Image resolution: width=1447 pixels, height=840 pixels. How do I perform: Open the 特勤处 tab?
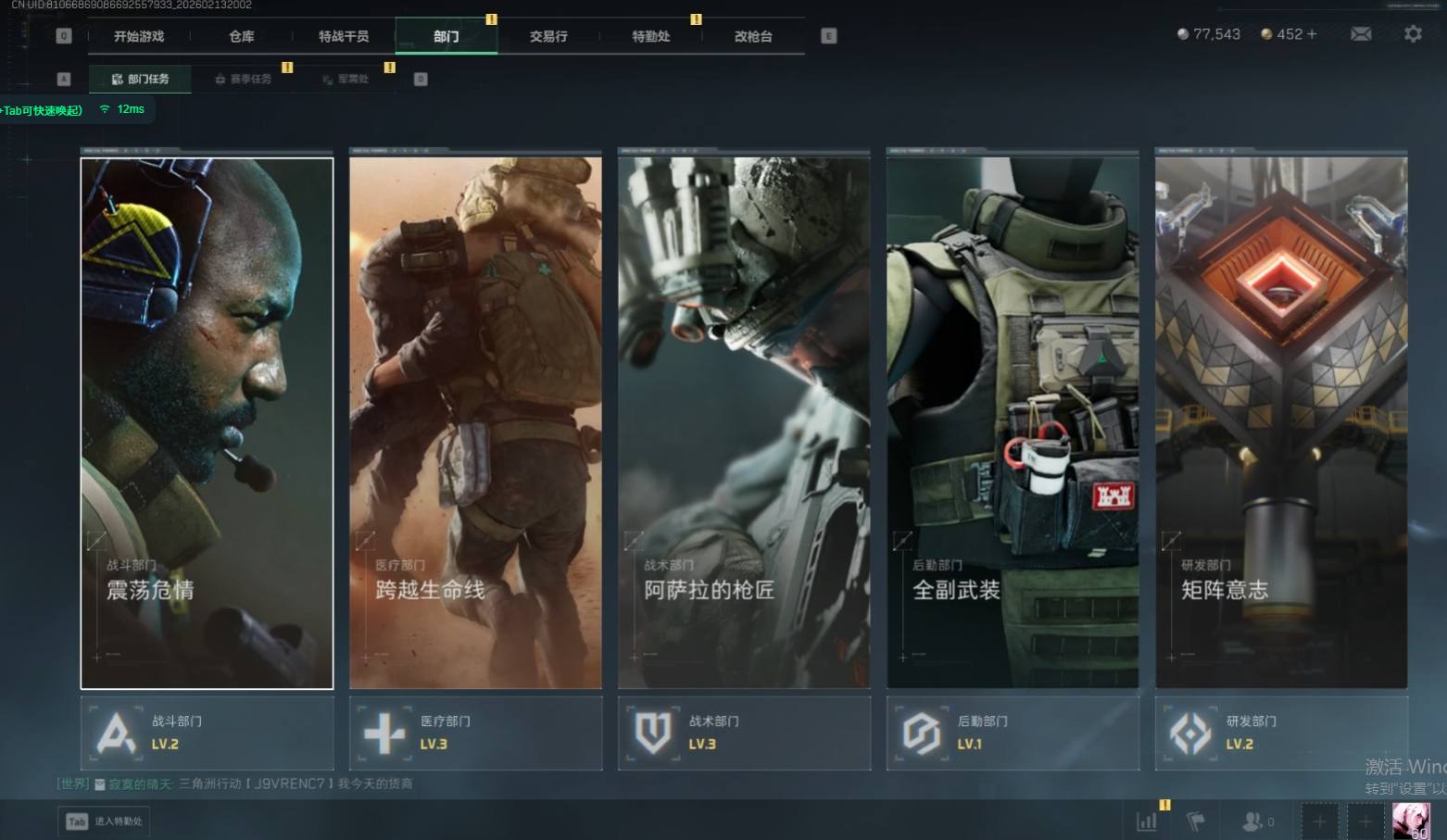click(x=651, y=36)
